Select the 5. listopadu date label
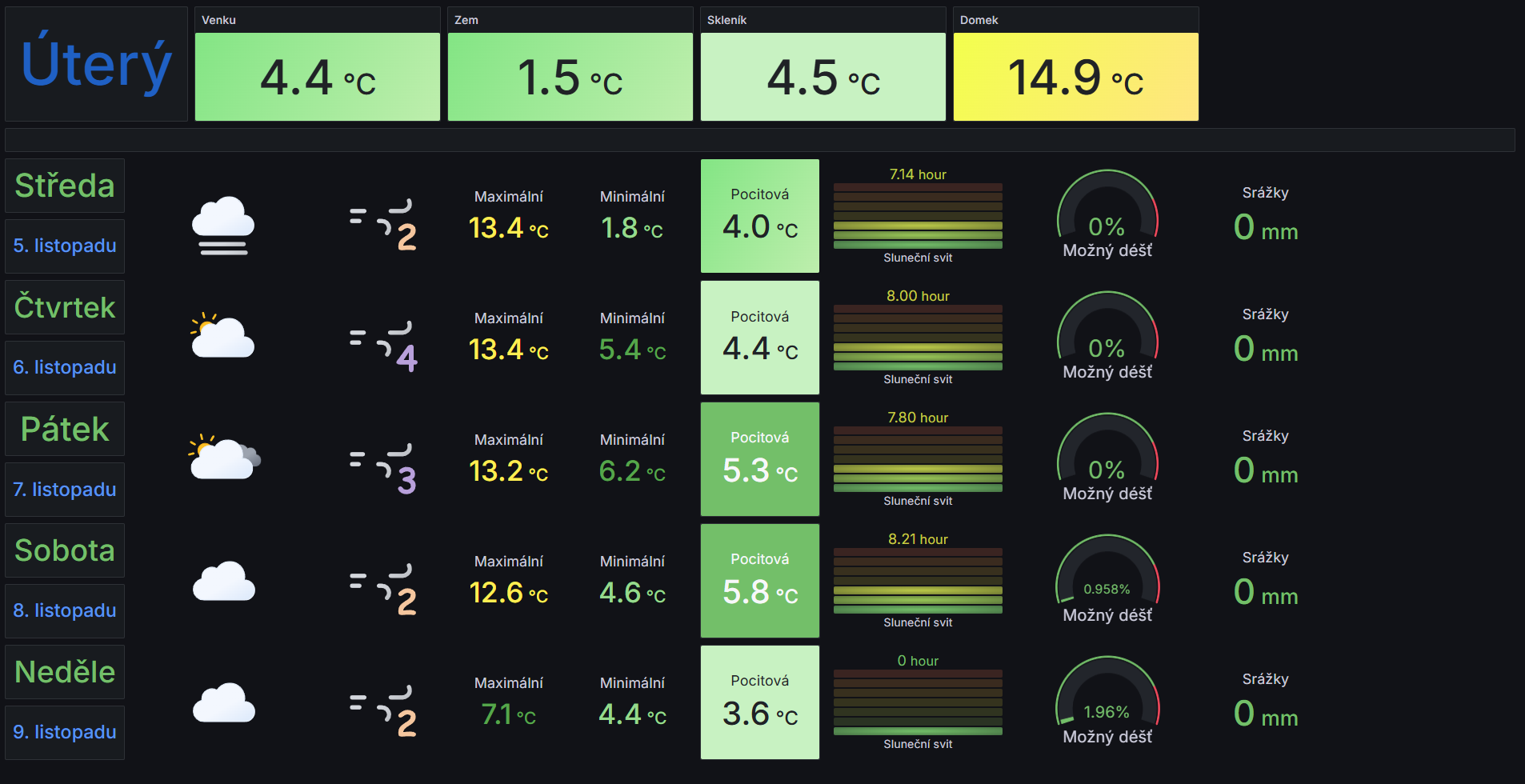The height and width of the screenshot is (784, 1525). coord(65,246)
